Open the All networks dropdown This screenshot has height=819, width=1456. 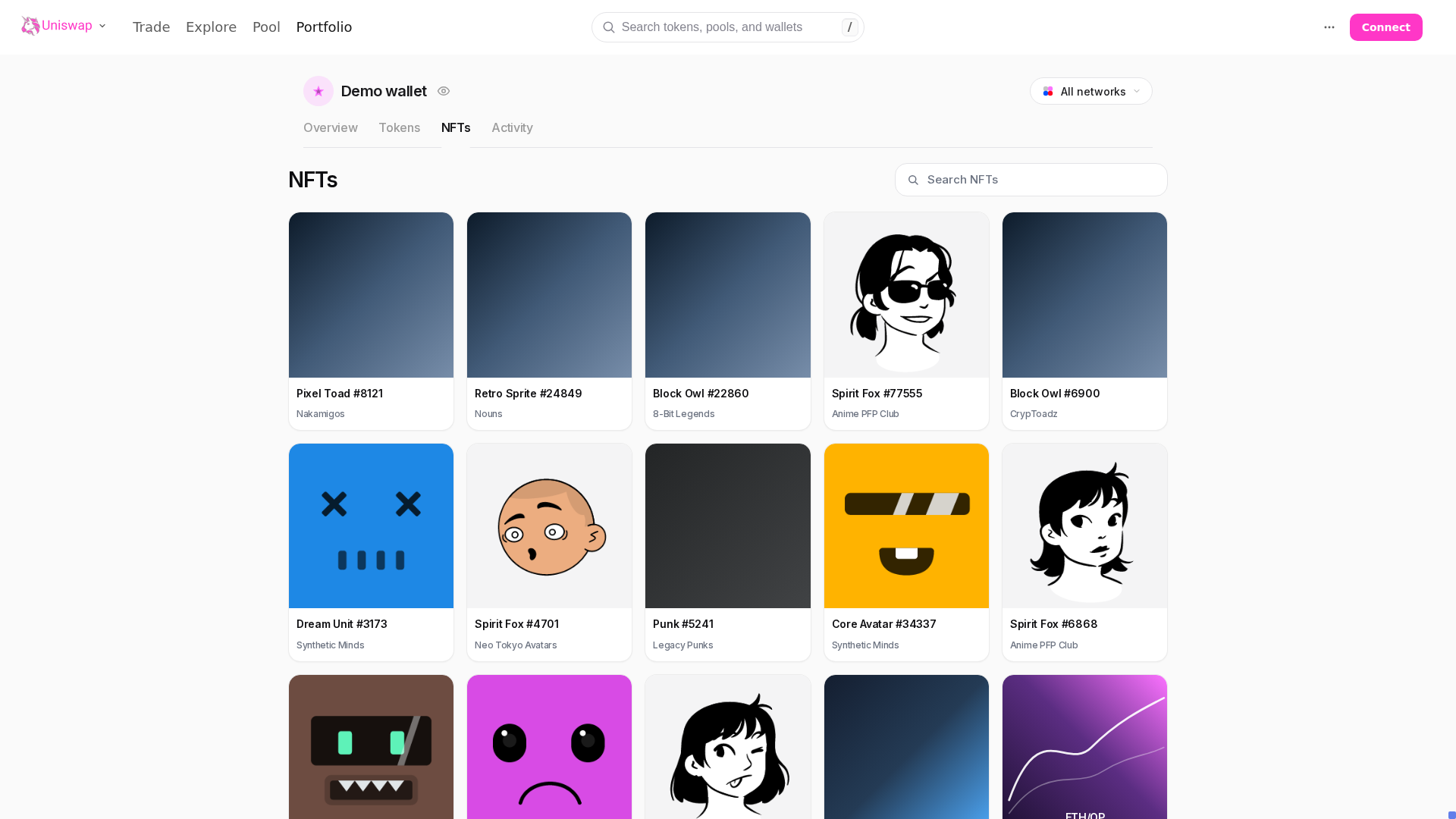(x=1090, y=91)
